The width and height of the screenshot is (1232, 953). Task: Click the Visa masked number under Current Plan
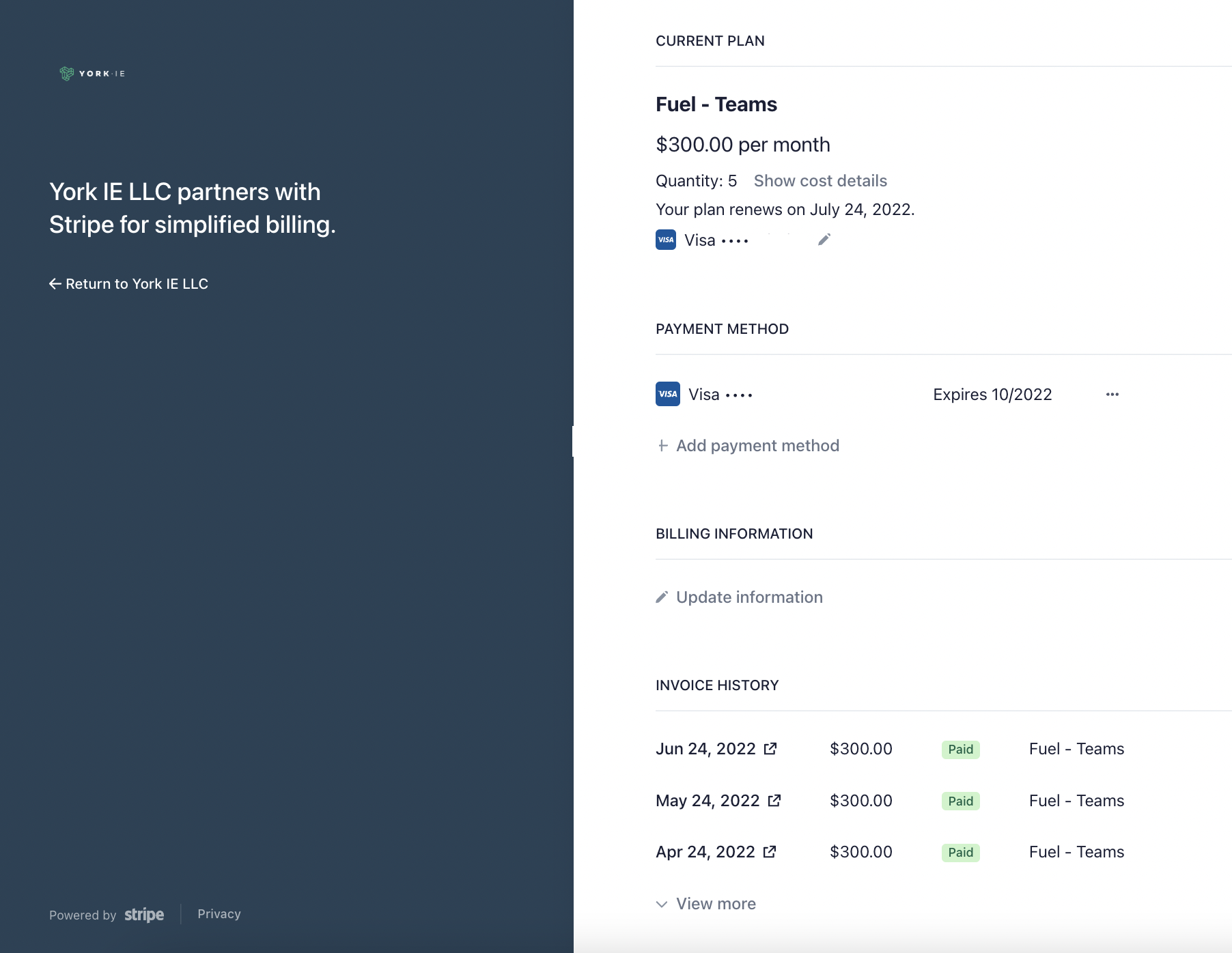tap(716, 240)
